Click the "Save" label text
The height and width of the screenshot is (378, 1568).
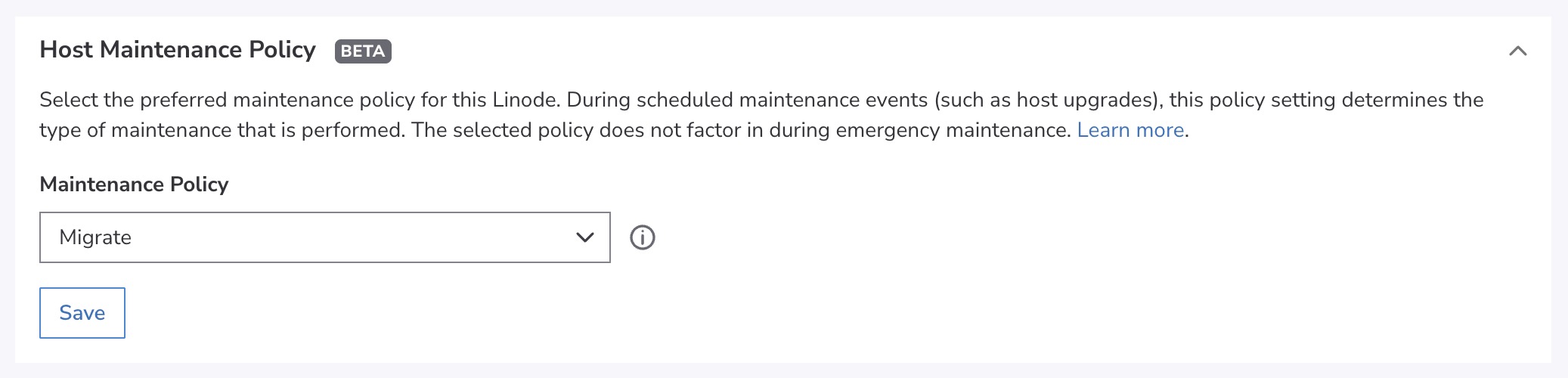coord(82,313)
